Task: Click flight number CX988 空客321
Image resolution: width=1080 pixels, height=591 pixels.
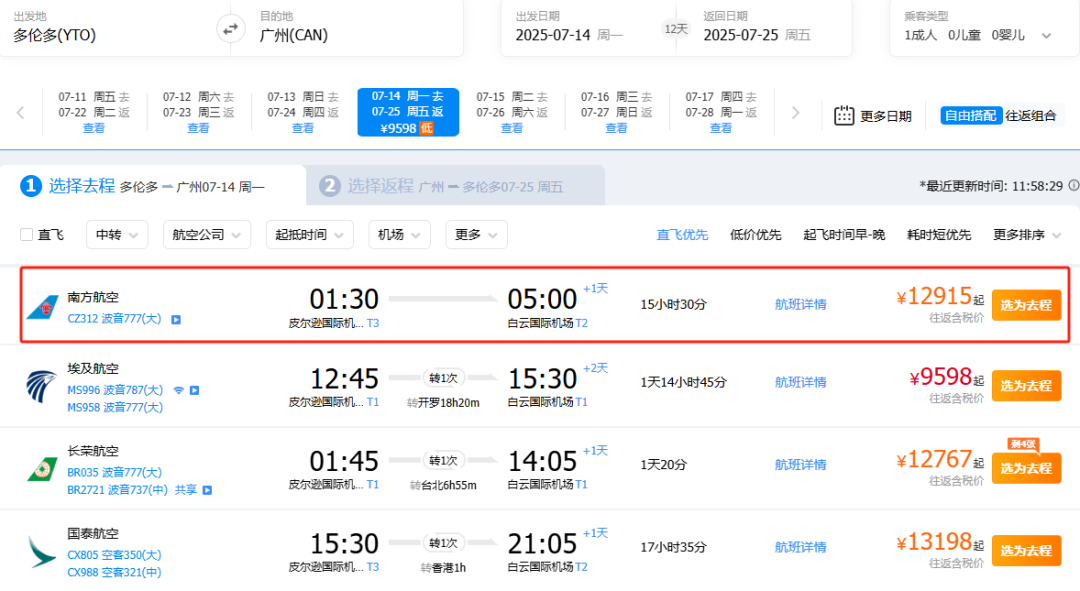Action: (114, 572)
